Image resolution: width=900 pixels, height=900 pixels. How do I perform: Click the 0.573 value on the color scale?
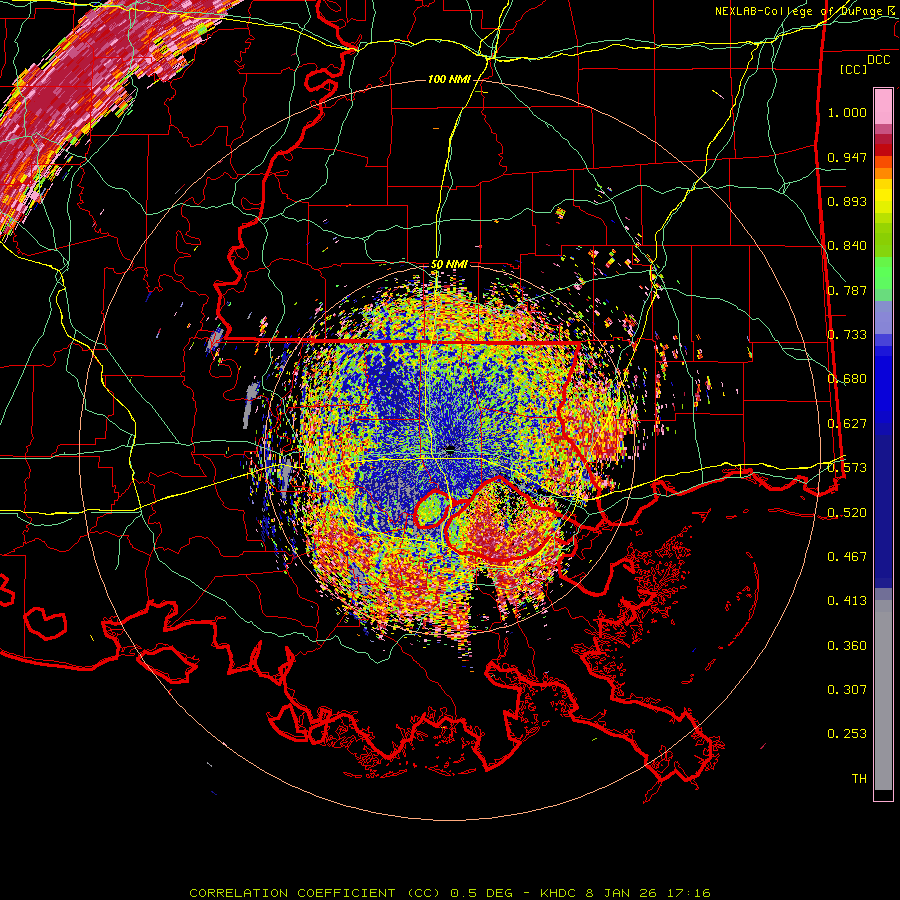847,467
